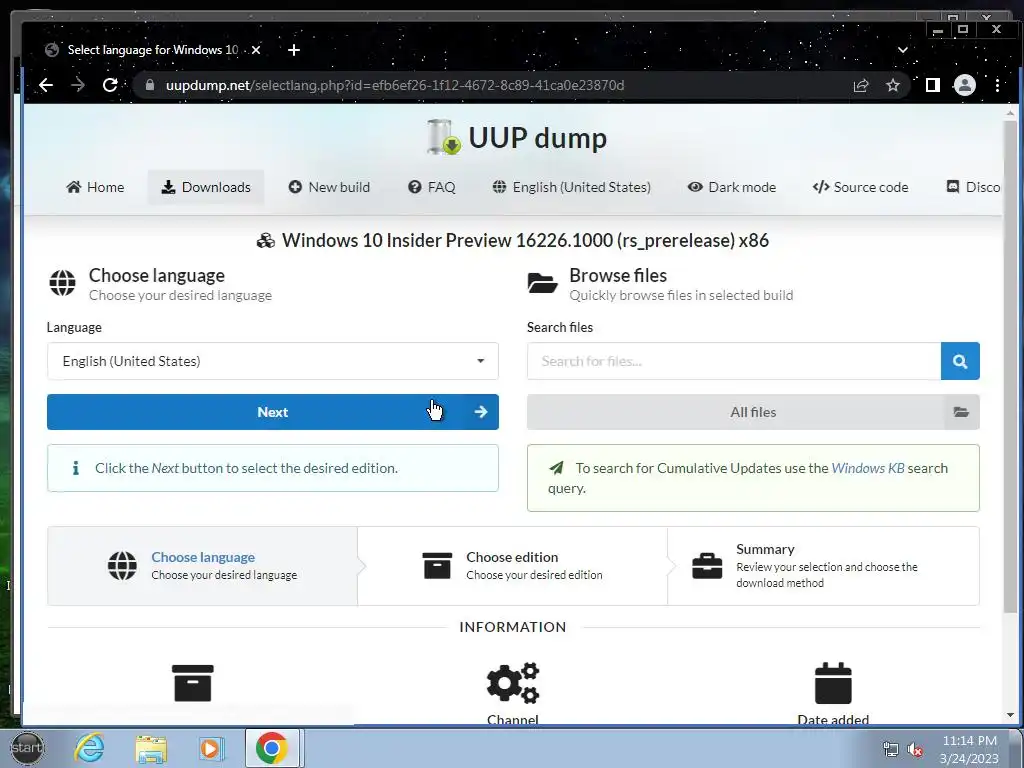Launch Internet Explorer from the taskbar
This screenshot has width=1024, height=768.
pos(89,748)
